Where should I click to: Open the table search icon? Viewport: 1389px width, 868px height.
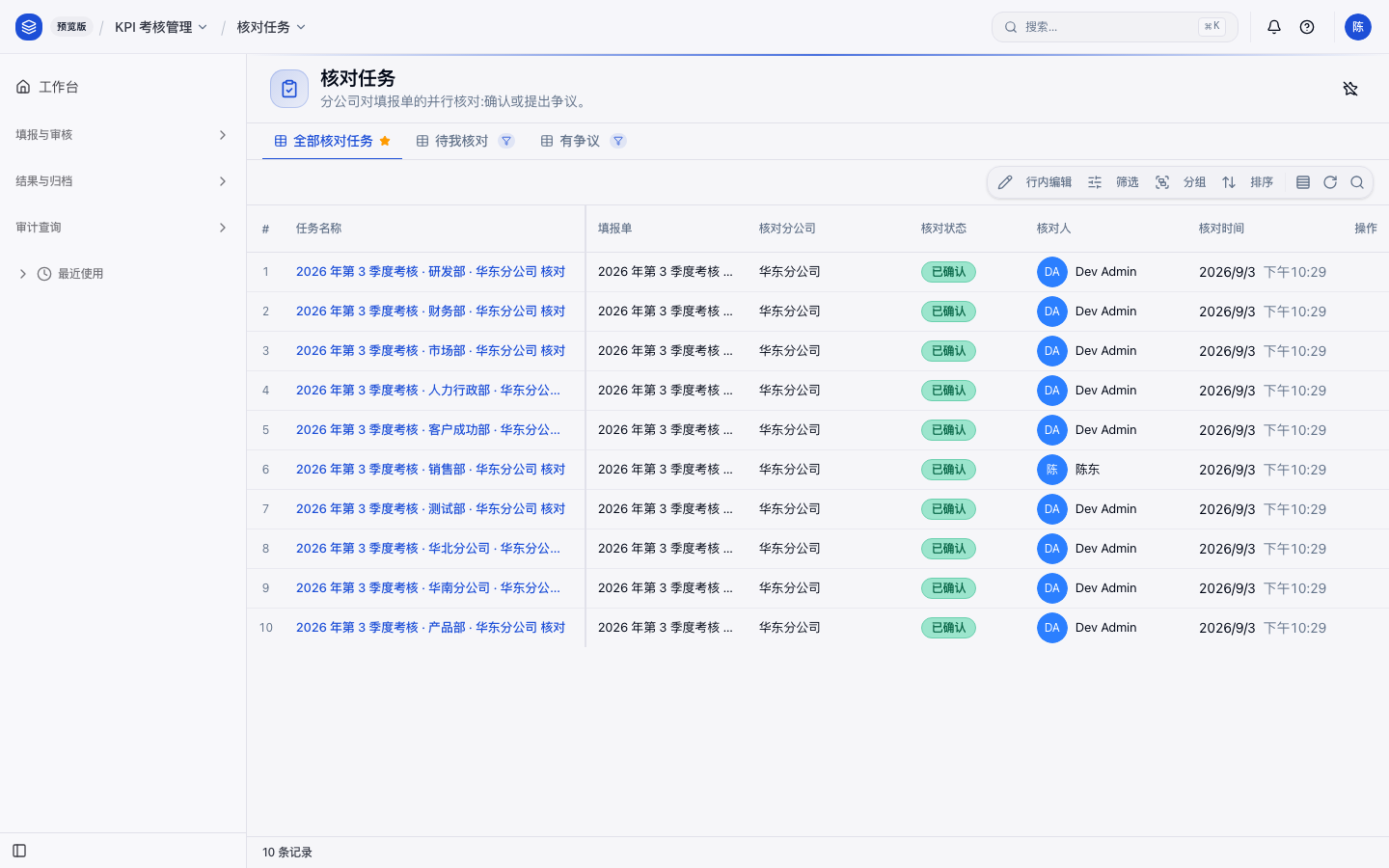pos(1357,182)
